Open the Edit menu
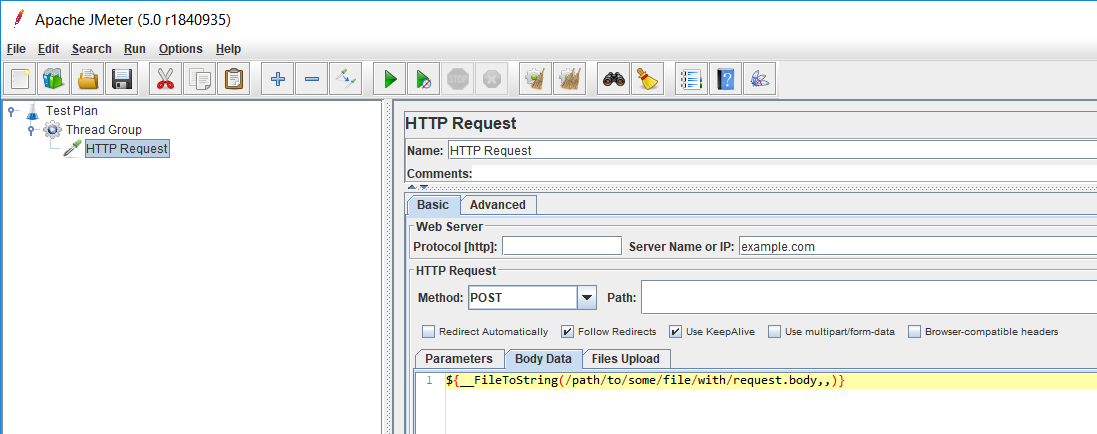The width and height of the screenshot is (1097, 434). (48, 49)
